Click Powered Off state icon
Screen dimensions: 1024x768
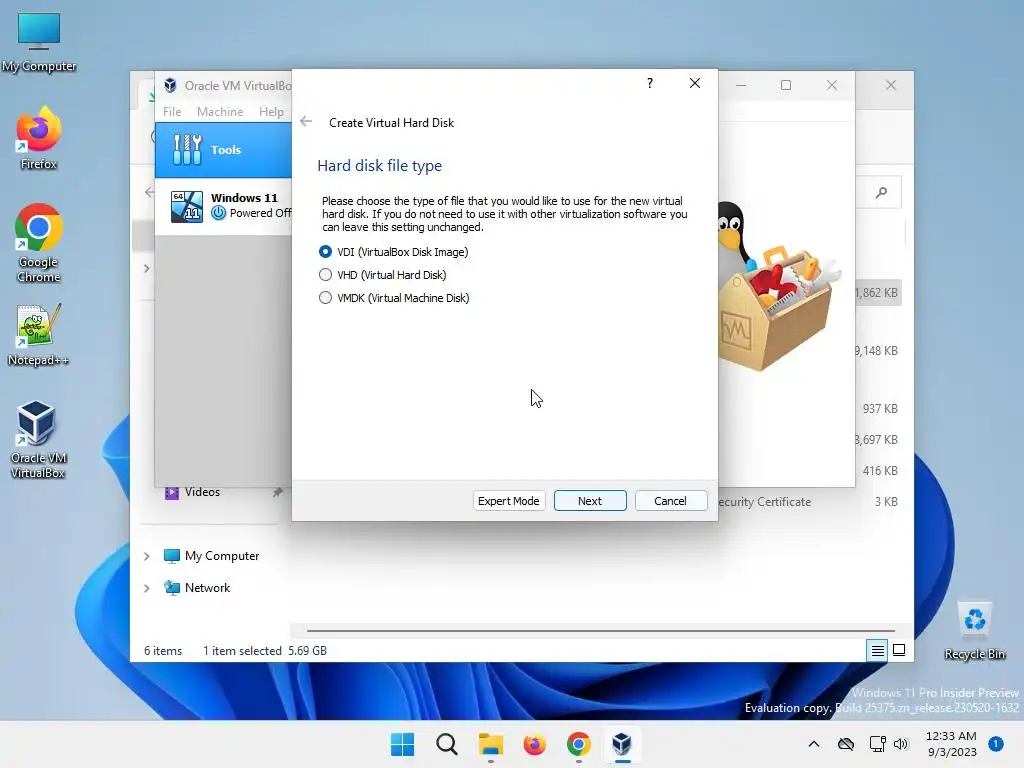coord(219,213)
